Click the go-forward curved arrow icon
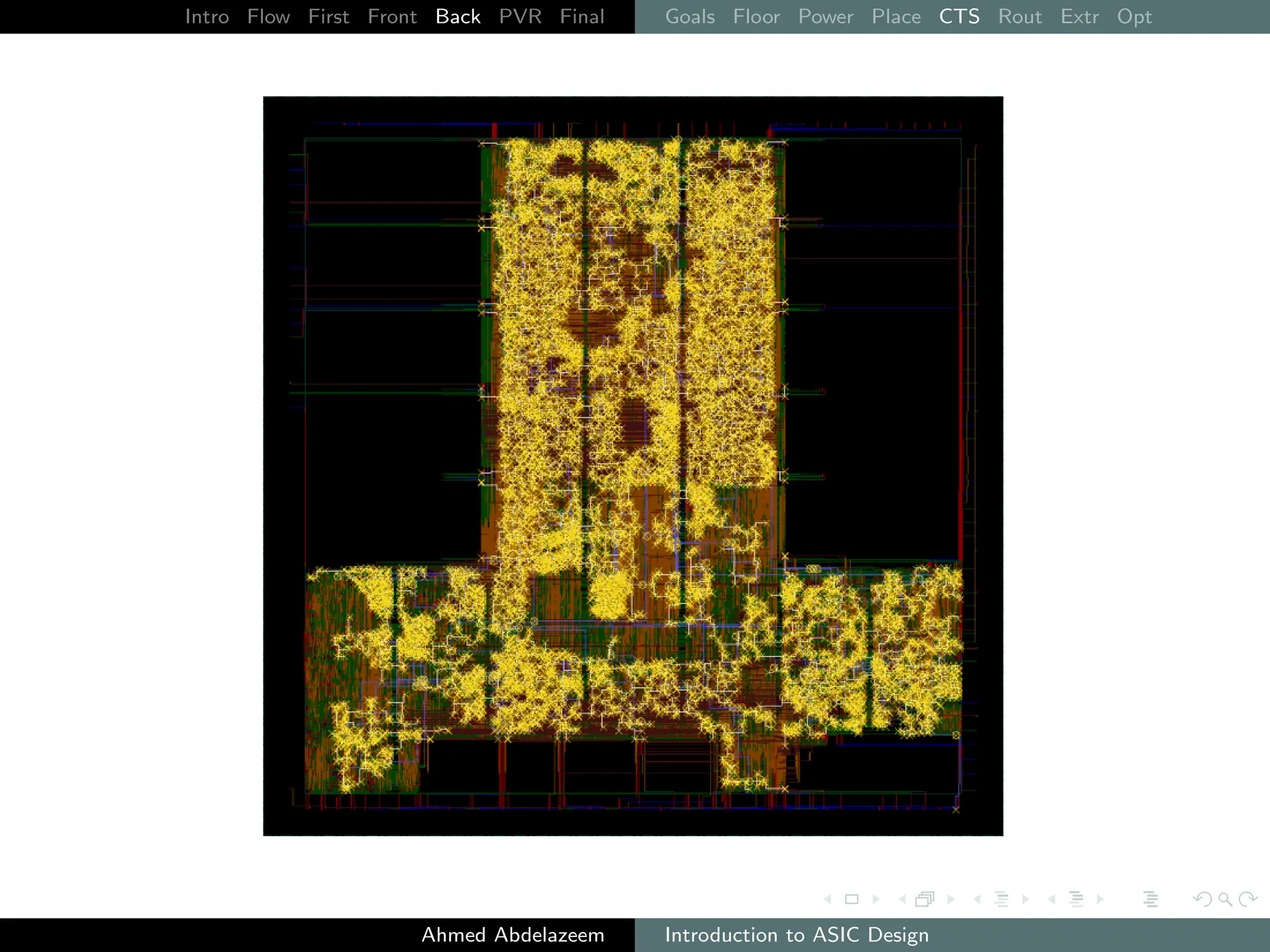The width and height of the screenshot is (1270, 952). (1248, 899)
